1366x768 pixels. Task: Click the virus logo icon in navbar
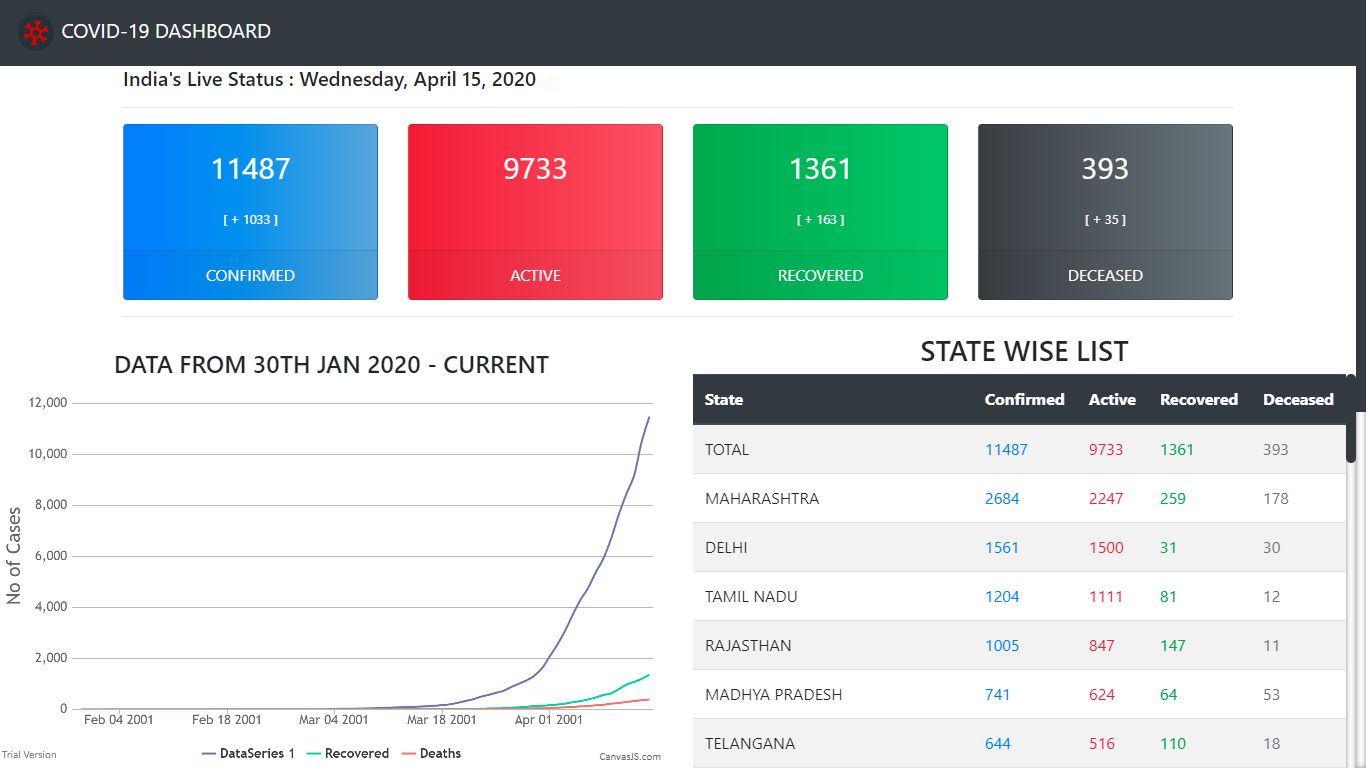(x=35, y=32)
